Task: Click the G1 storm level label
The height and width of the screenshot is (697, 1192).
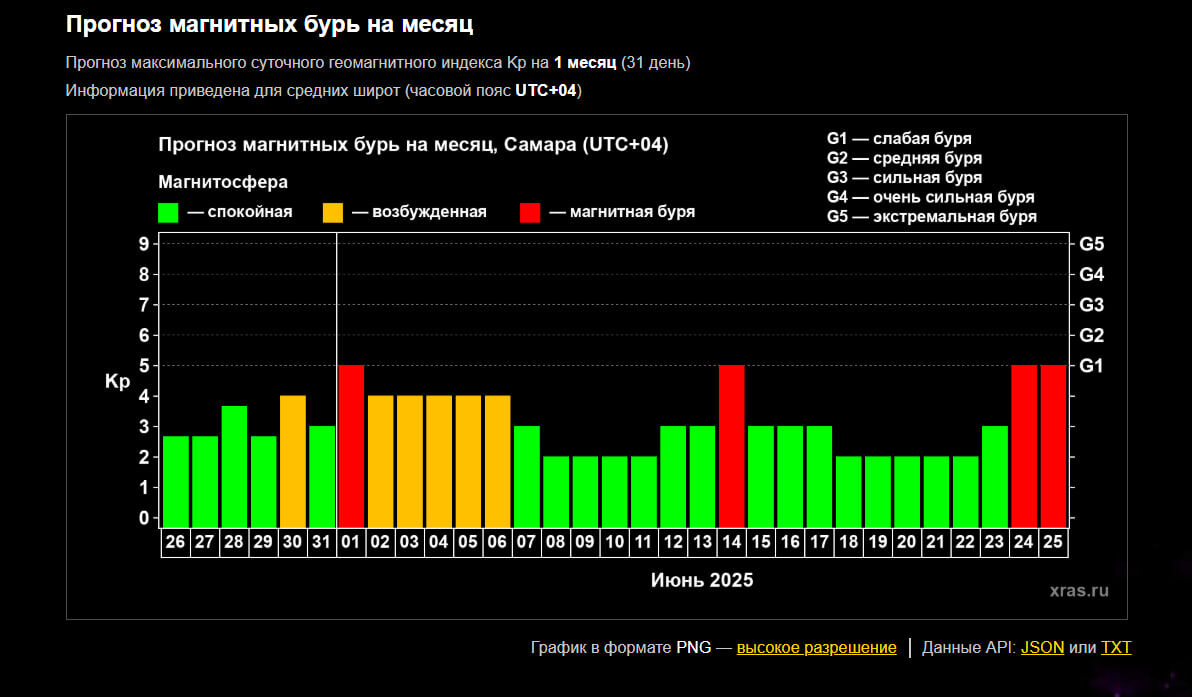Action: tap(1091, 366)
